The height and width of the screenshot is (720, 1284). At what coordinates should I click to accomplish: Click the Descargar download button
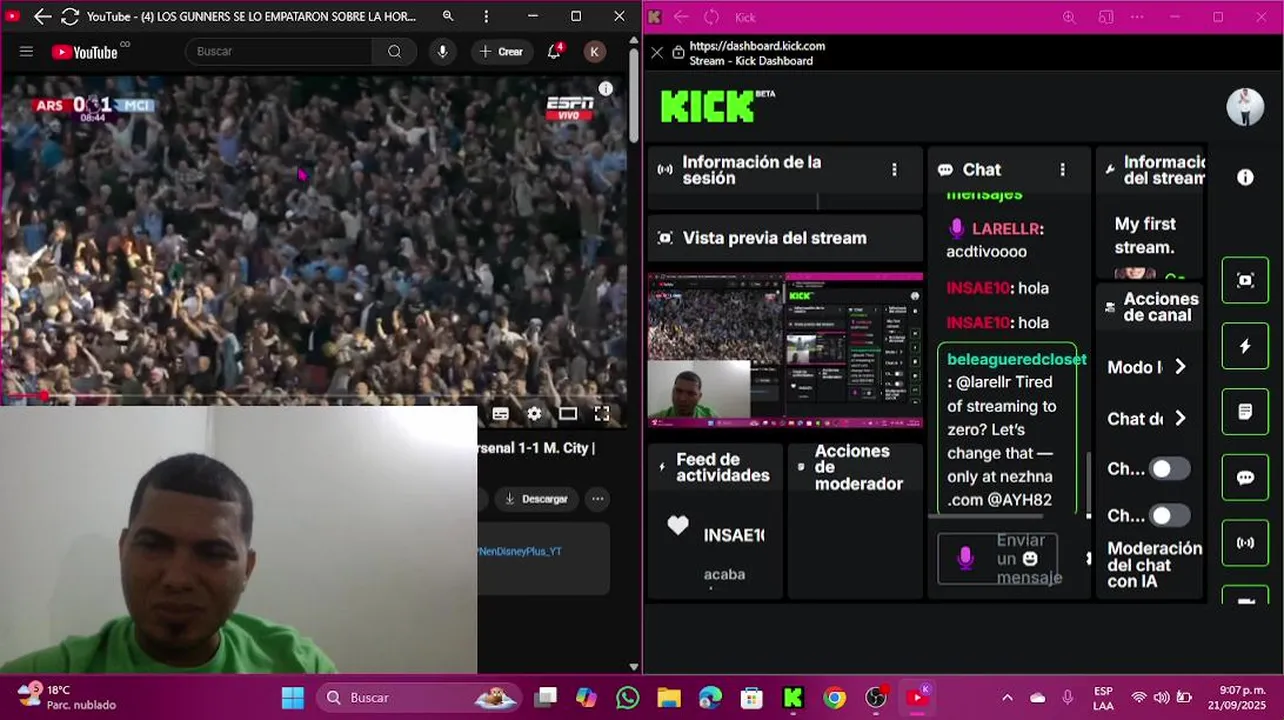coord(537,499)
